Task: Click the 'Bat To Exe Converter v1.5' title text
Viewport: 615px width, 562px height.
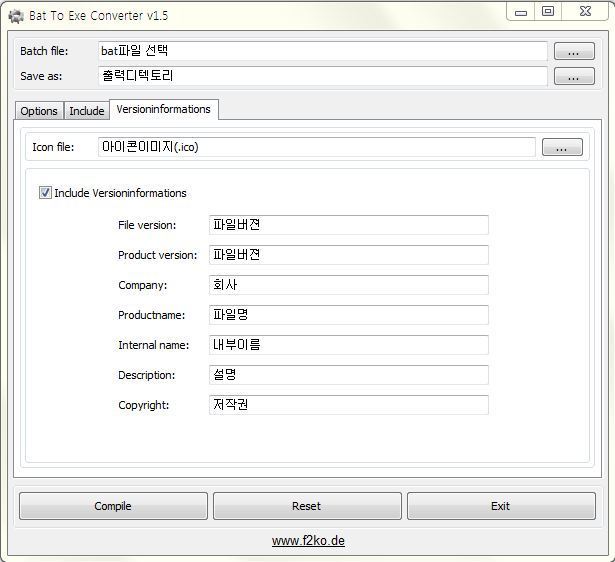Action: click(98, 16)
